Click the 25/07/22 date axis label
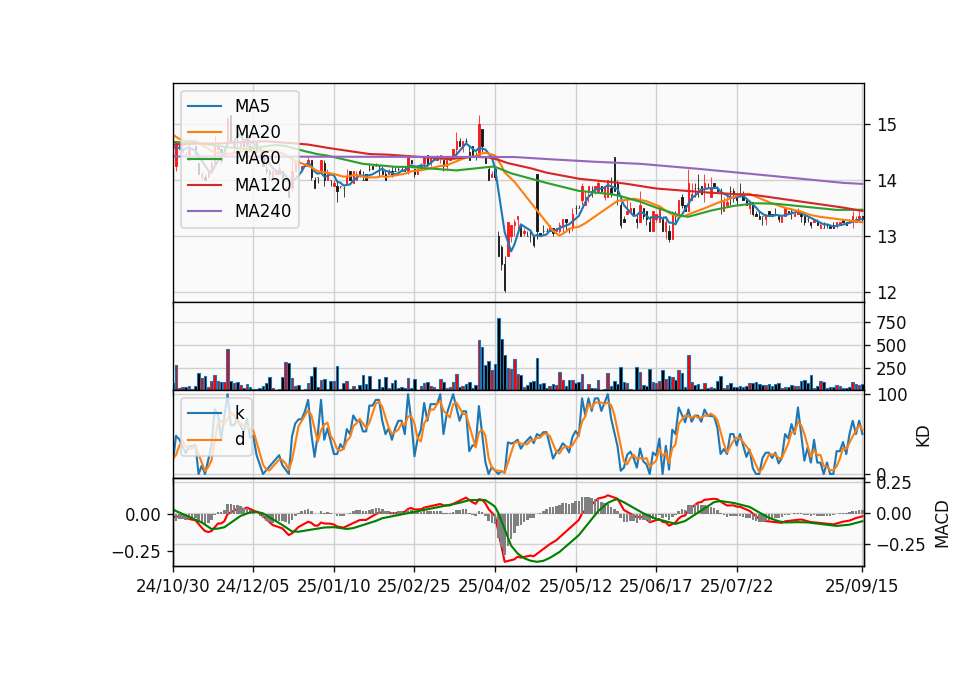Viewport: 960px width, 690px height. [737, 586]
